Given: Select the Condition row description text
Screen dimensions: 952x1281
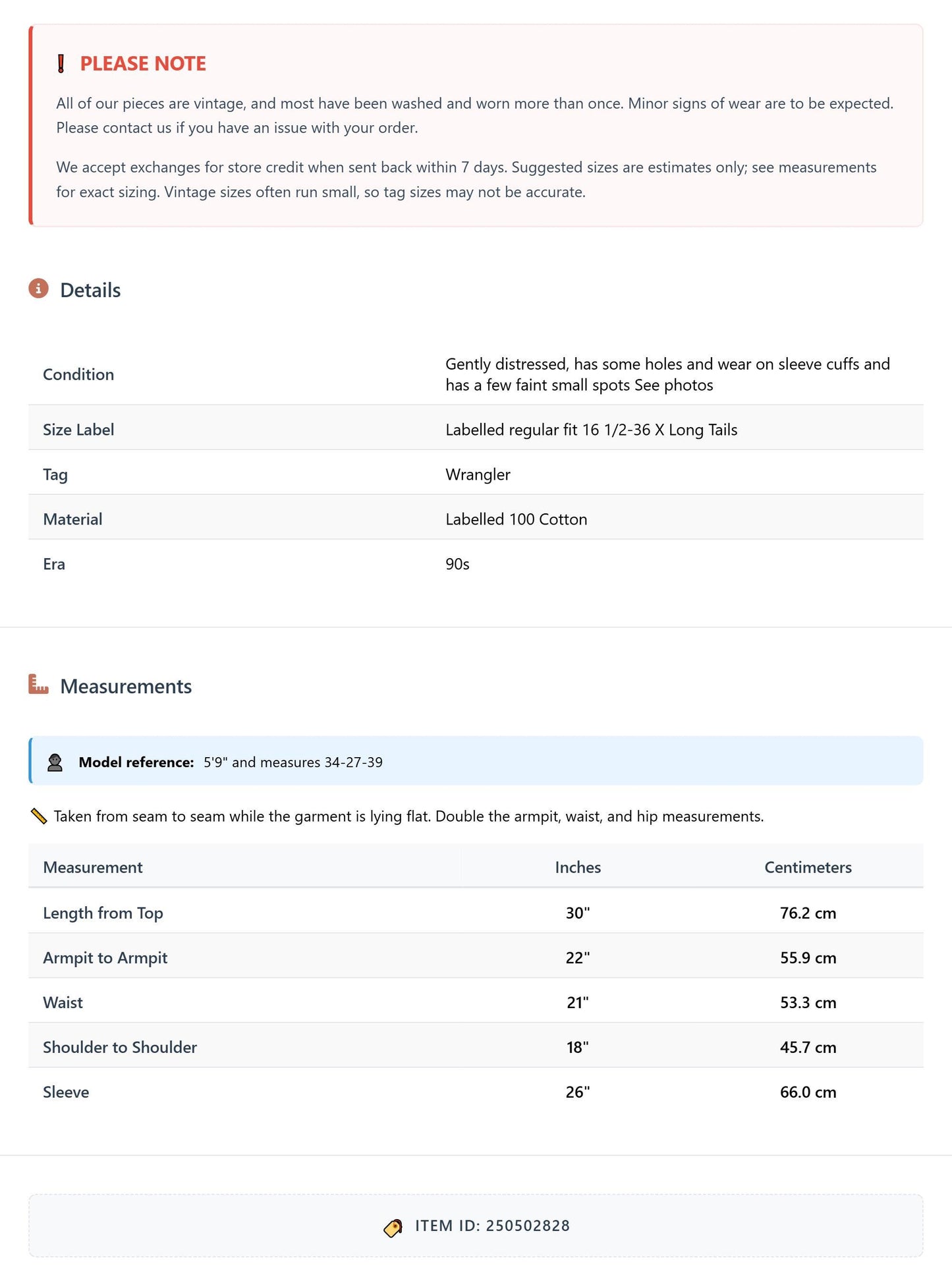Looking at the screenshot, I should 667,374.
